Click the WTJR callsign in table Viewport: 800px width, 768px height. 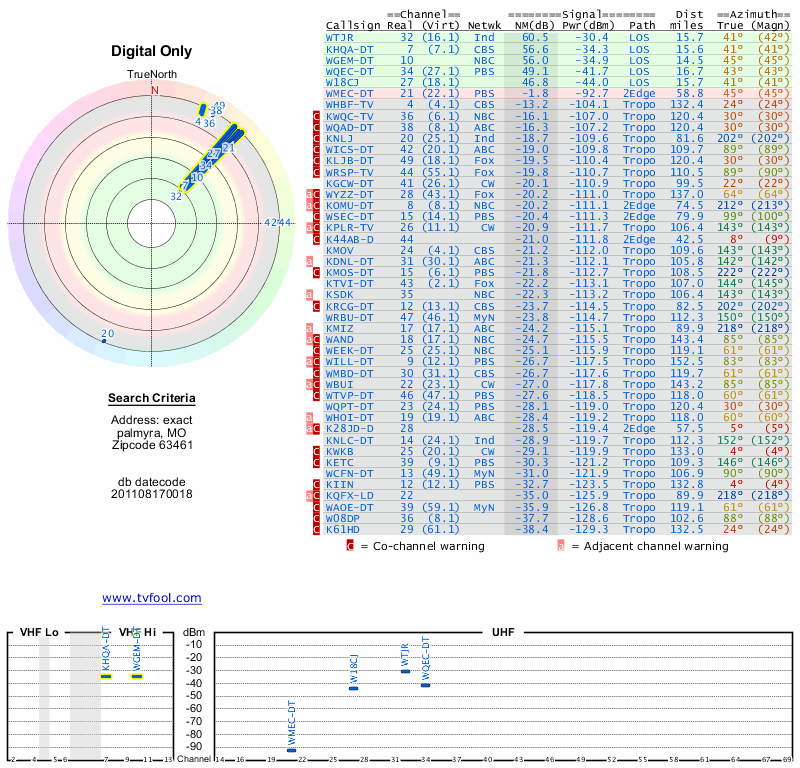(x=339, y=38)
